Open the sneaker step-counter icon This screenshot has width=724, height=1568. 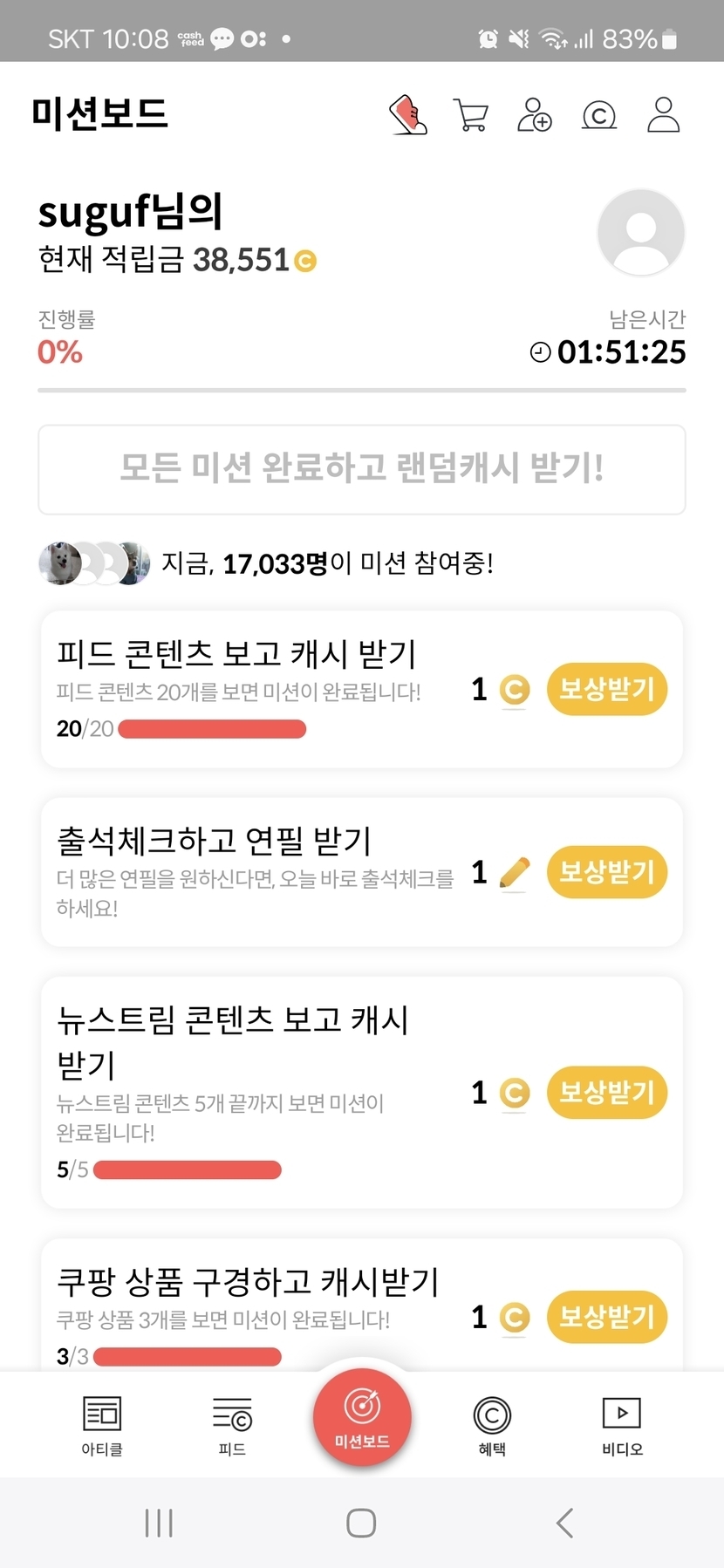point(407,115)
